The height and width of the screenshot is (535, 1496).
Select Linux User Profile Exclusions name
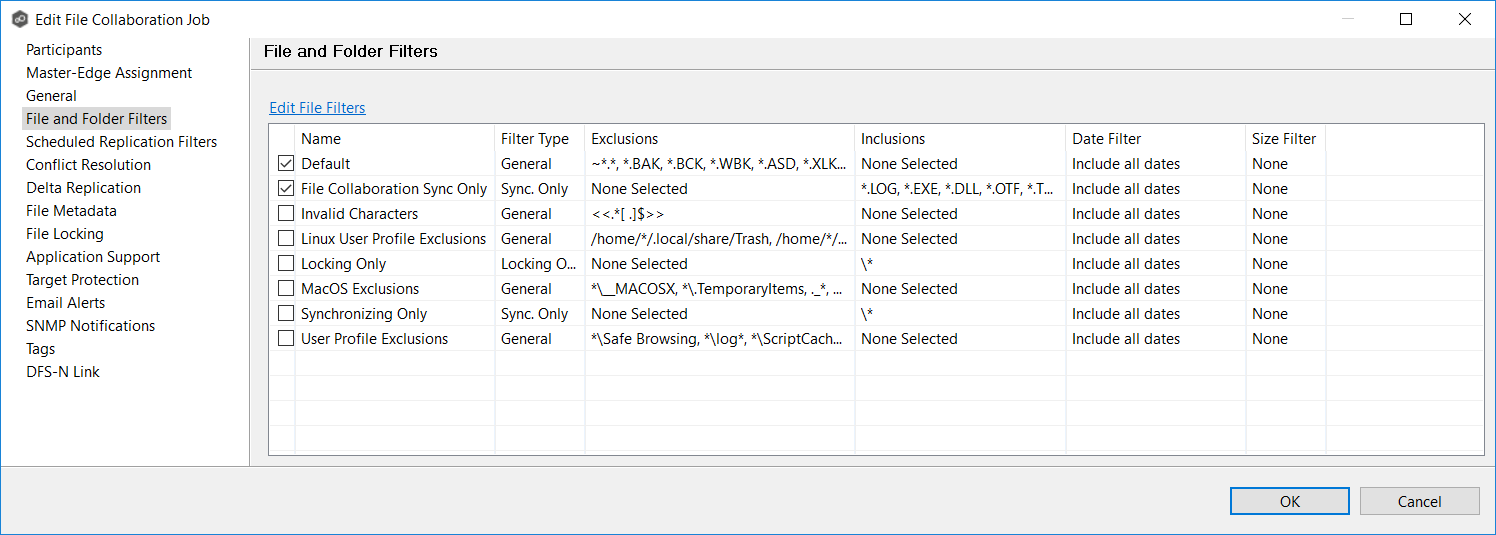[x=394, y=238]
